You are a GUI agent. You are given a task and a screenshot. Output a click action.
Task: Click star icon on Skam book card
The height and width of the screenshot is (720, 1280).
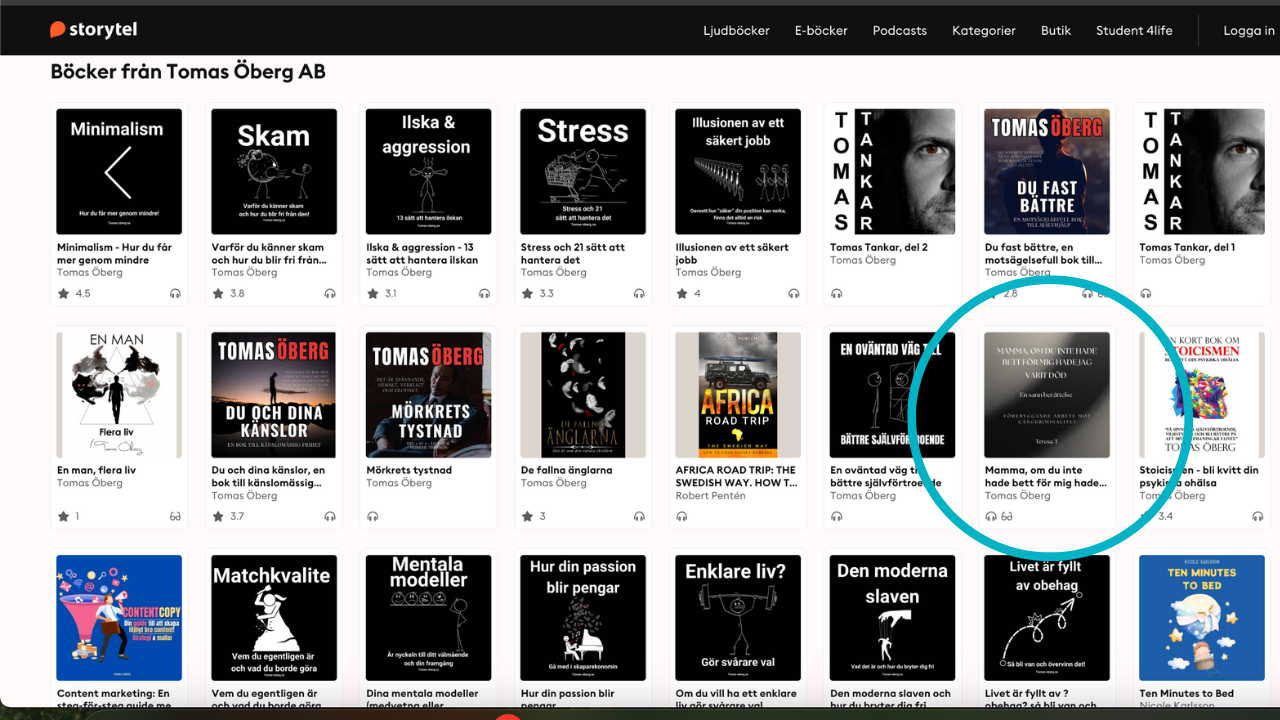(218, 294)
